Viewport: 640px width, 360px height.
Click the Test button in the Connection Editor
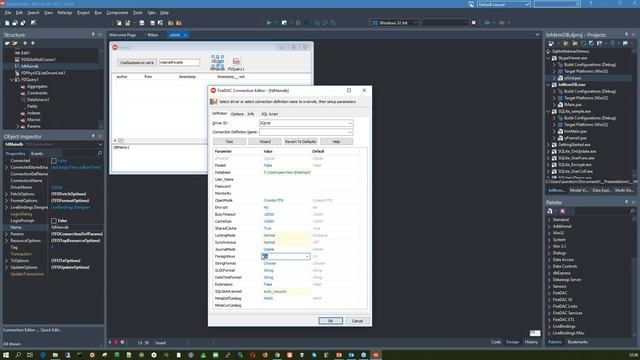coord(229,141)
